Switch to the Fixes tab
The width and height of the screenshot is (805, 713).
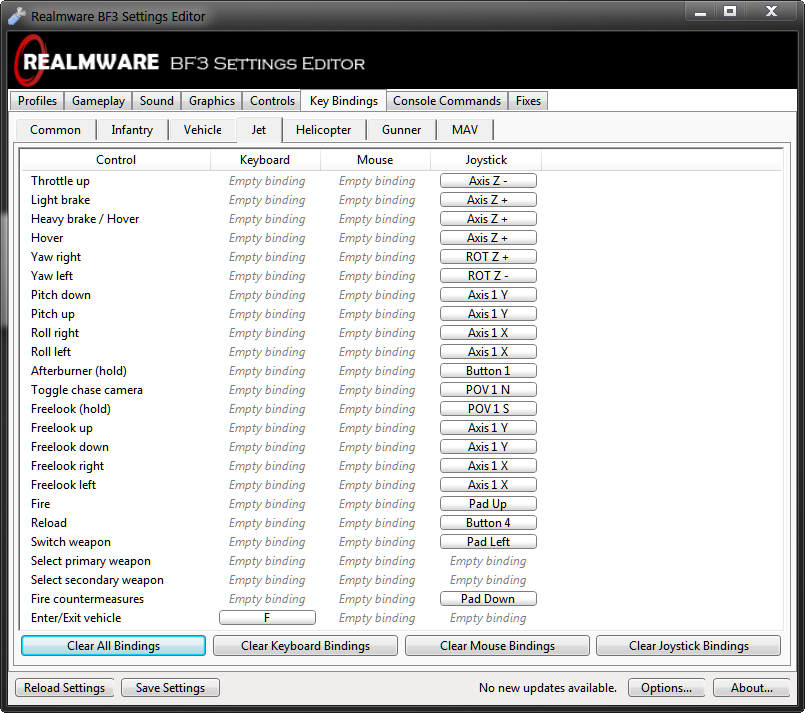click(x=528, y=101)
